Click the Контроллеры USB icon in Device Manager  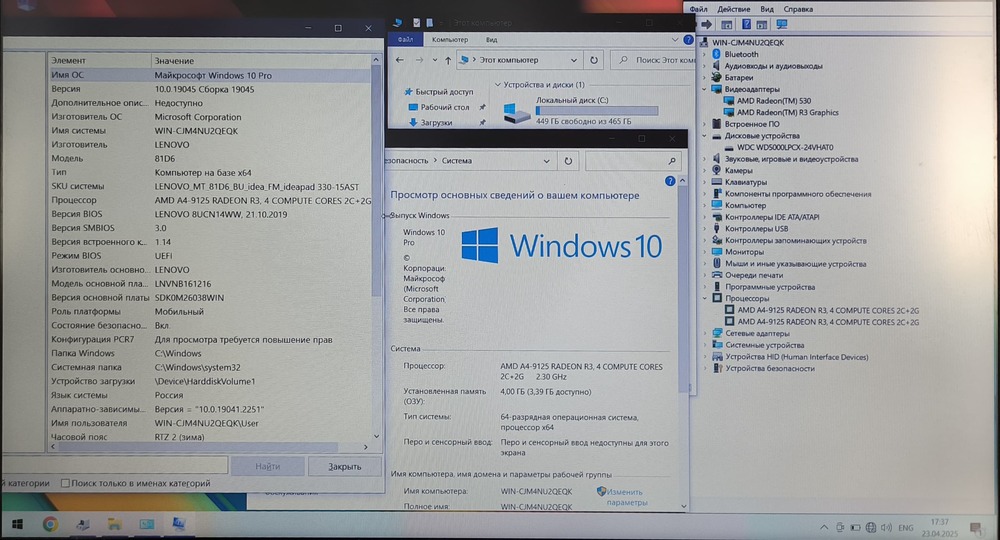[x=717, y=228]
